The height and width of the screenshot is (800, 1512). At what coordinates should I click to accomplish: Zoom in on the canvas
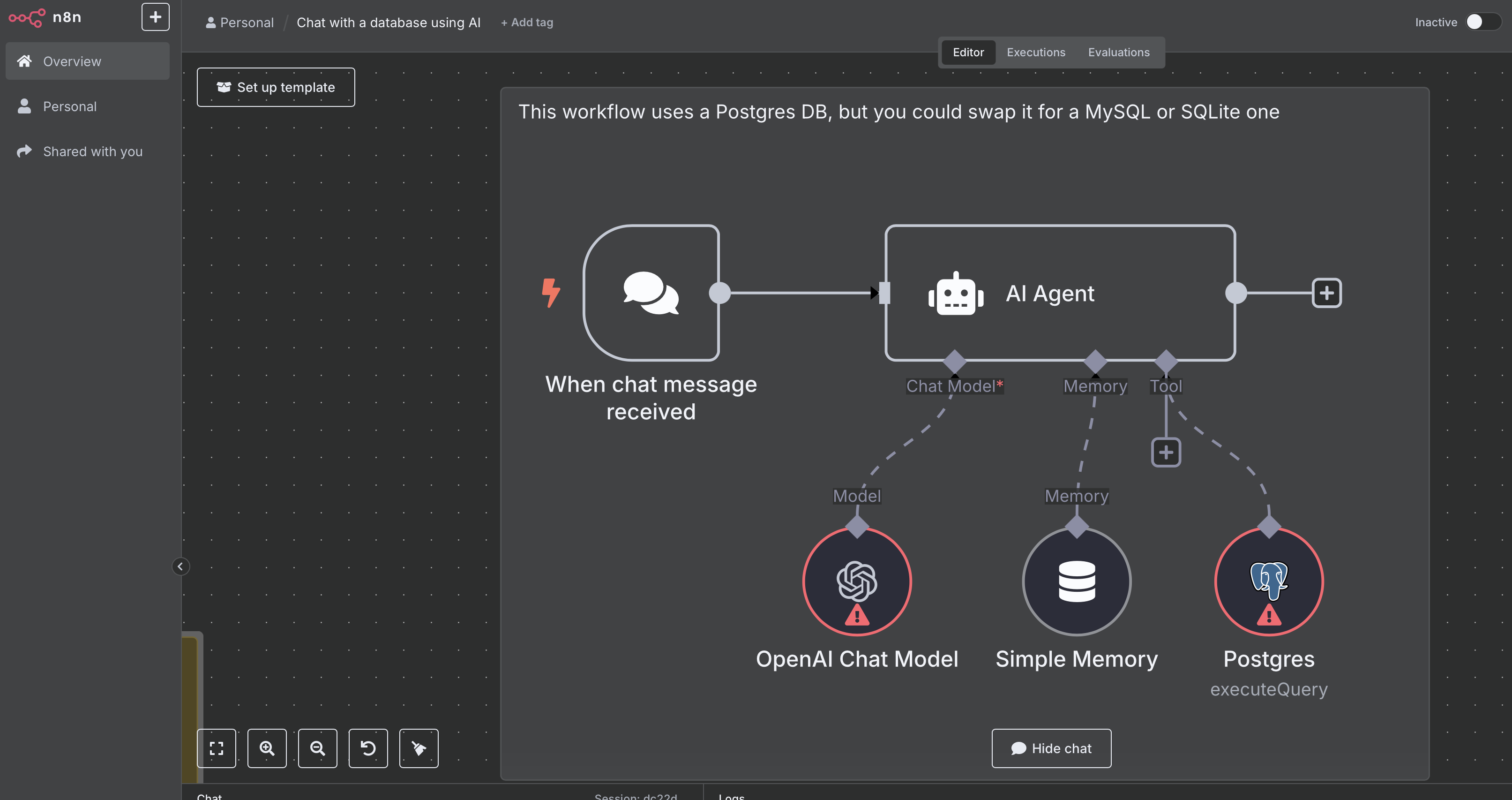267,748
